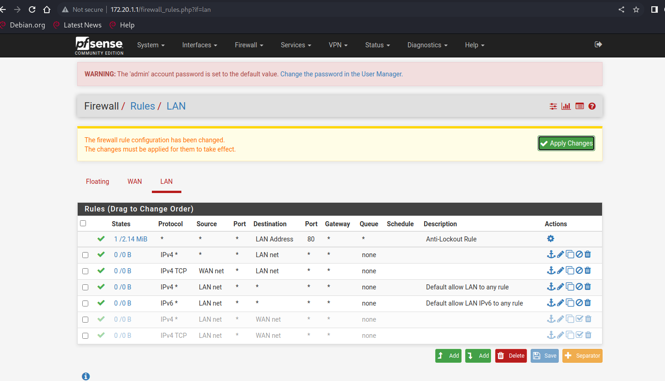The width and height of the screenshot is (665, 381).
Task: Delete the IPv4 * to LAN net rule
Action: 588,254
